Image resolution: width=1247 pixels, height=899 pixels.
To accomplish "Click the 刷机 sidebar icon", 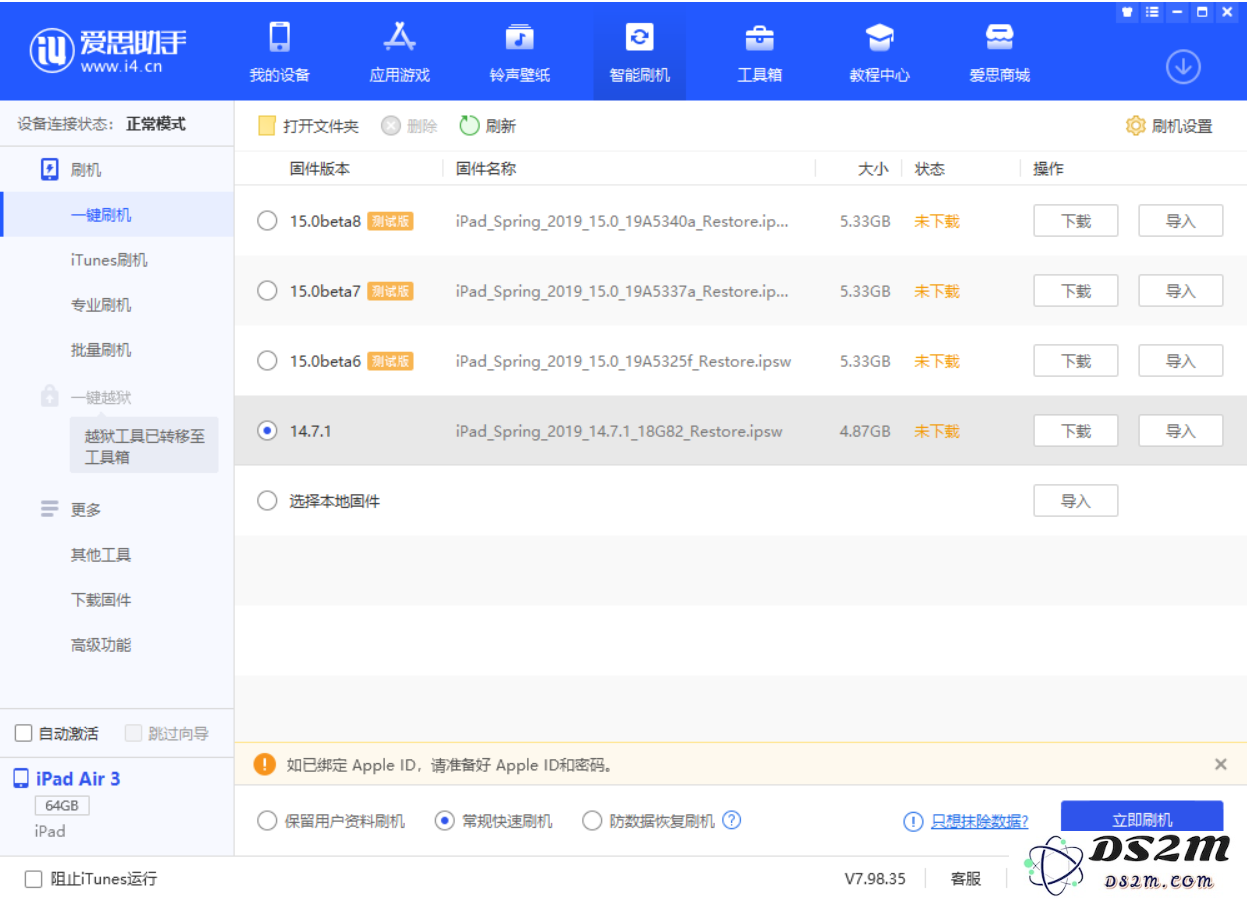I will tap(50, 169).
